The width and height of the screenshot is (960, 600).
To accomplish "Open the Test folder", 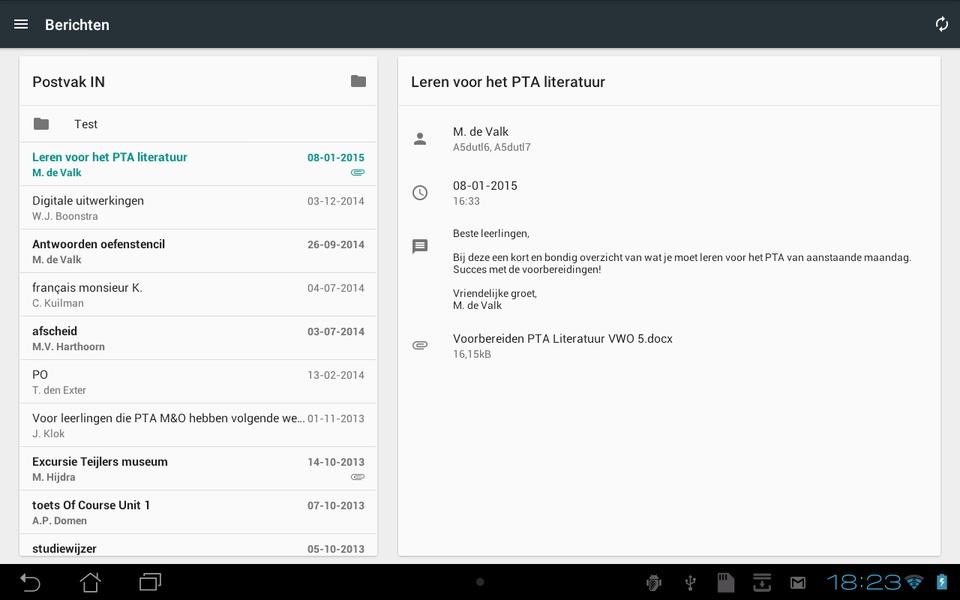I will click(198, 124).
